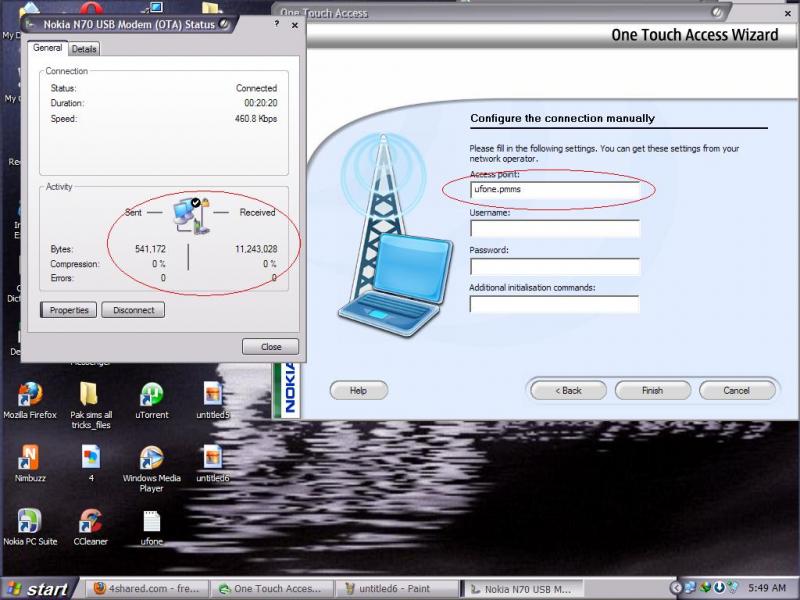Launch Windows Media Player shortcut
The width and height of the screenshot is (800, 600).
tap(152, 468)
